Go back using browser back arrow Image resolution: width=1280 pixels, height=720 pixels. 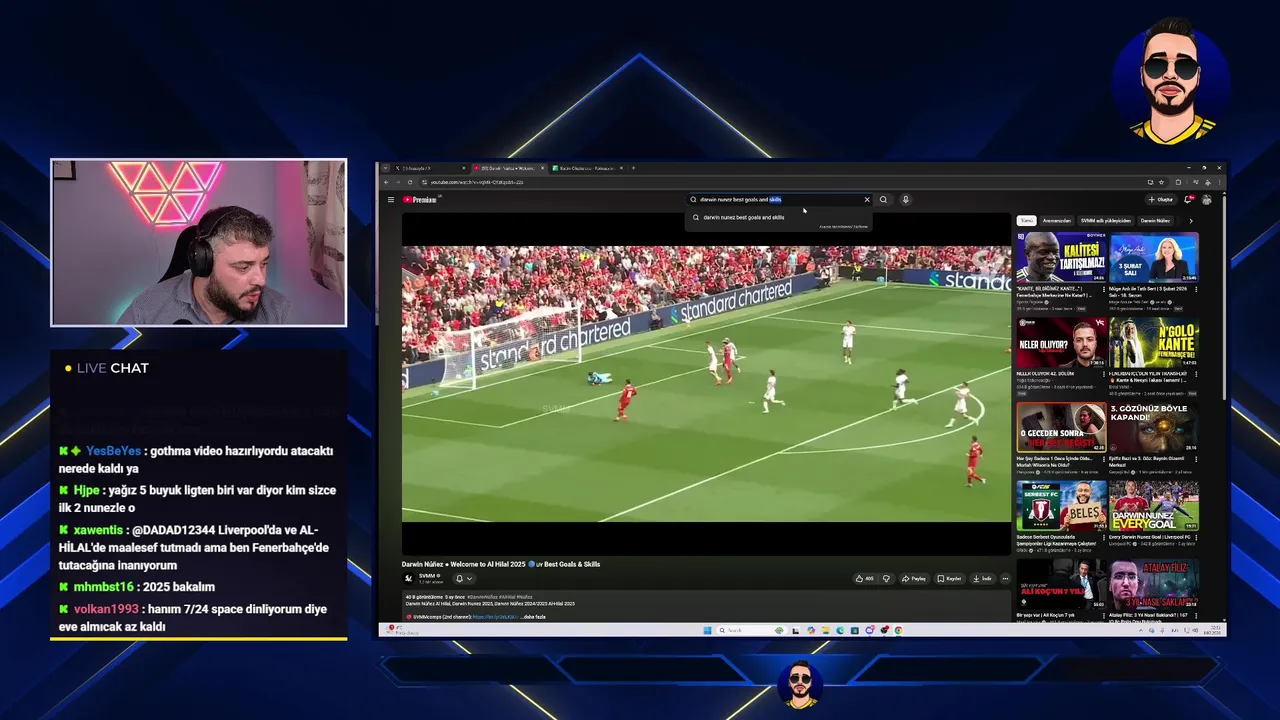(386, 182)
